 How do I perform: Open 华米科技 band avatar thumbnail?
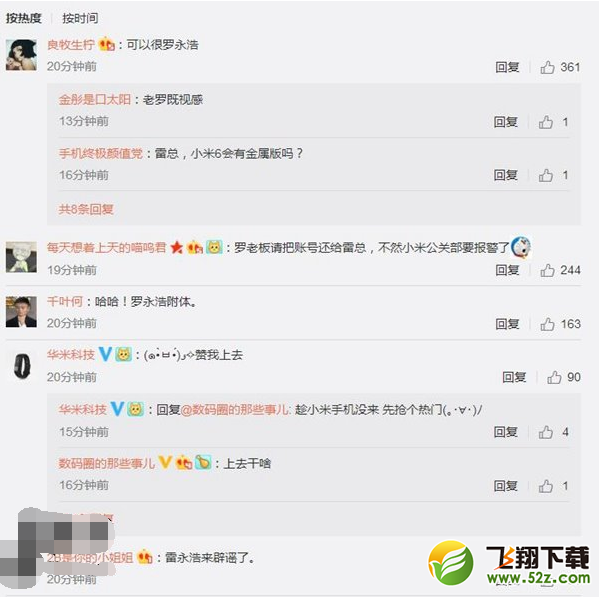22,366
